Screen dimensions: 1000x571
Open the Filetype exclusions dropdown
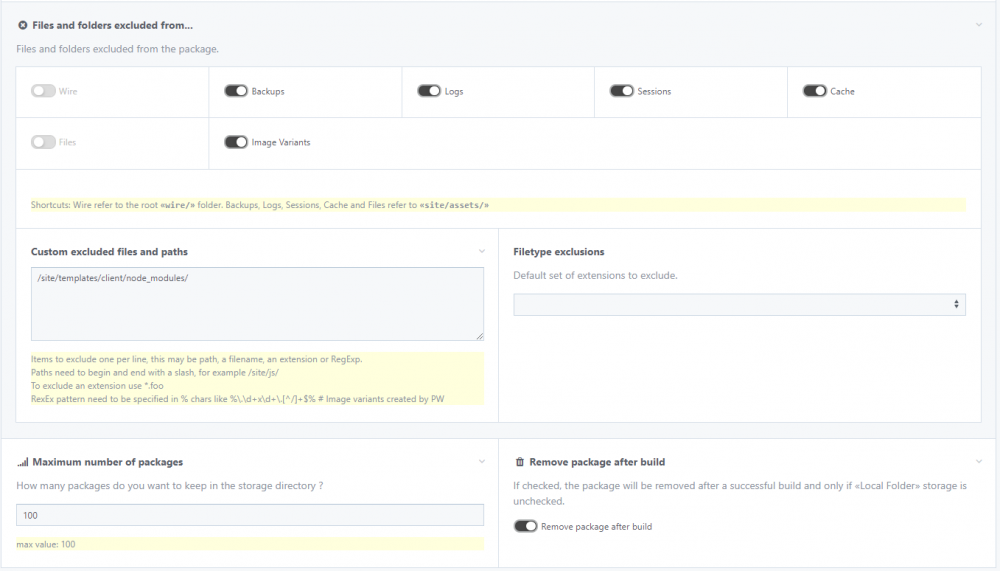point(739,304)
